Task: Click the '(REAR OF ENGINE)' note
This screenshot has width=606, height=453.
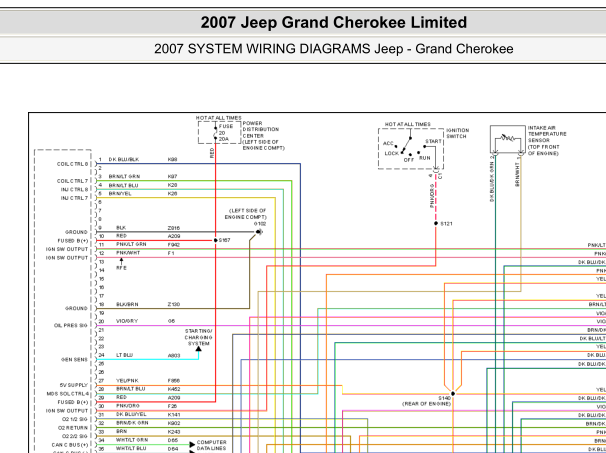Action: tap(426, 404)
